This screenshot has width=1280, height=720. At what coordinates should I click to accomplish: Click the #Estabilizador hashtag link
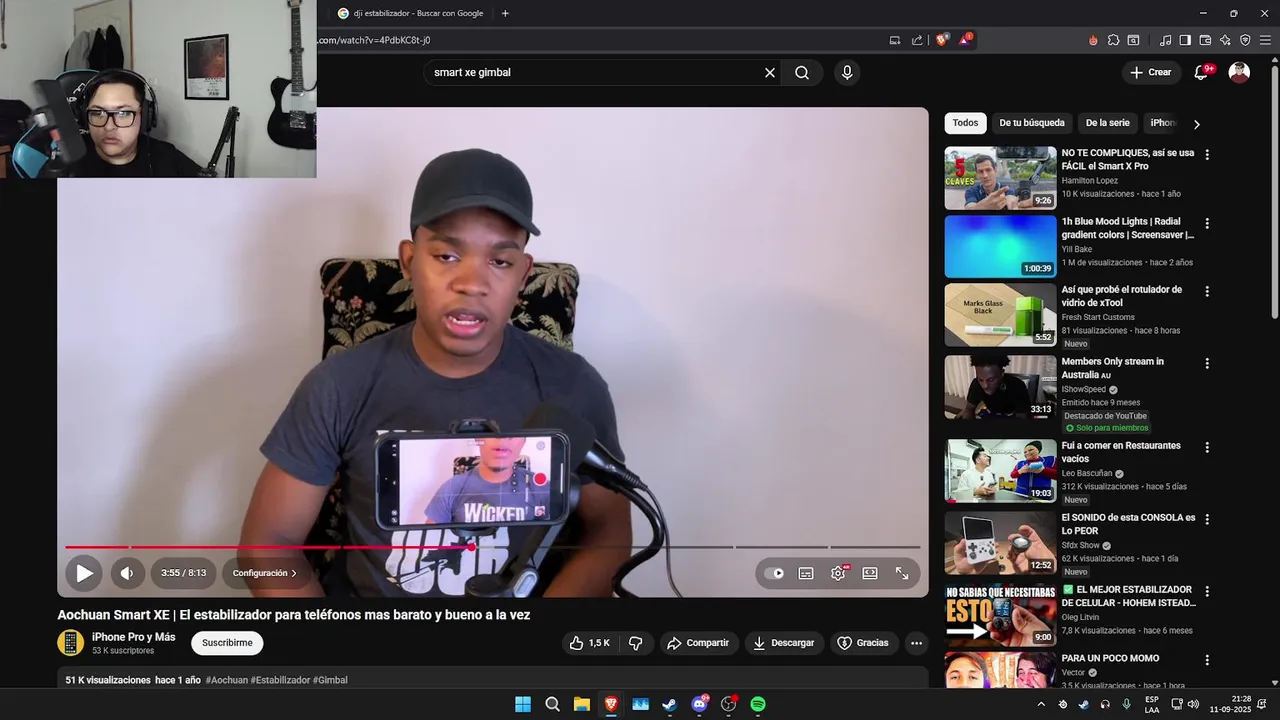(x=281, y=680)
